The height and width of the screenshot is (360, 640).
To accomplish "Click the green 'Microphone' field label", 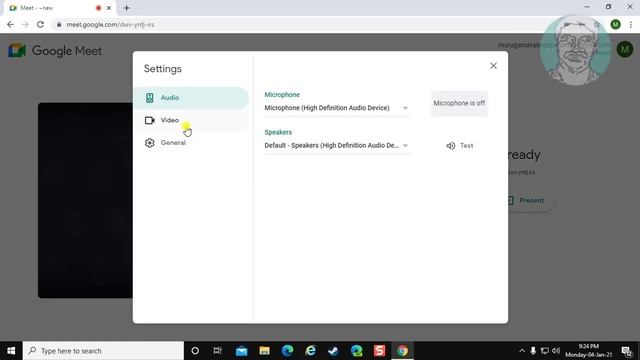I will click(x=282, y=95).
